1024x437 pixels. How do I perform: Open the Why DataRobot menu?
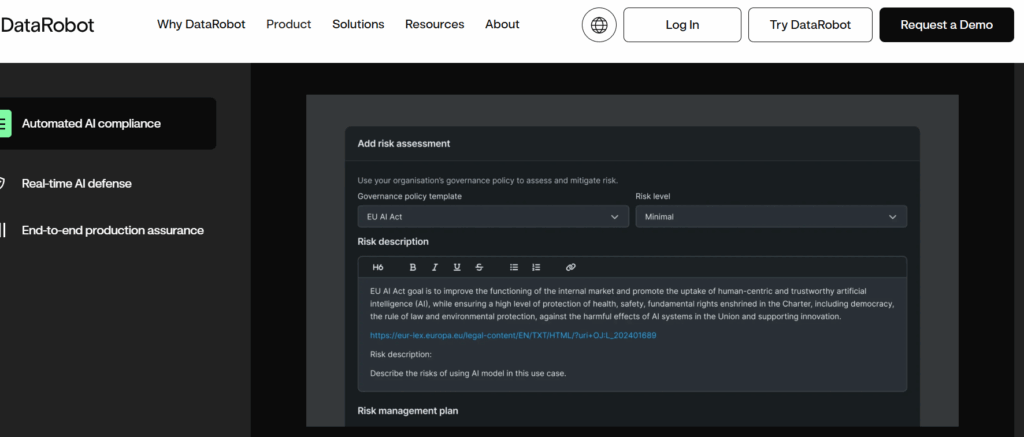(x=201, y=24)
